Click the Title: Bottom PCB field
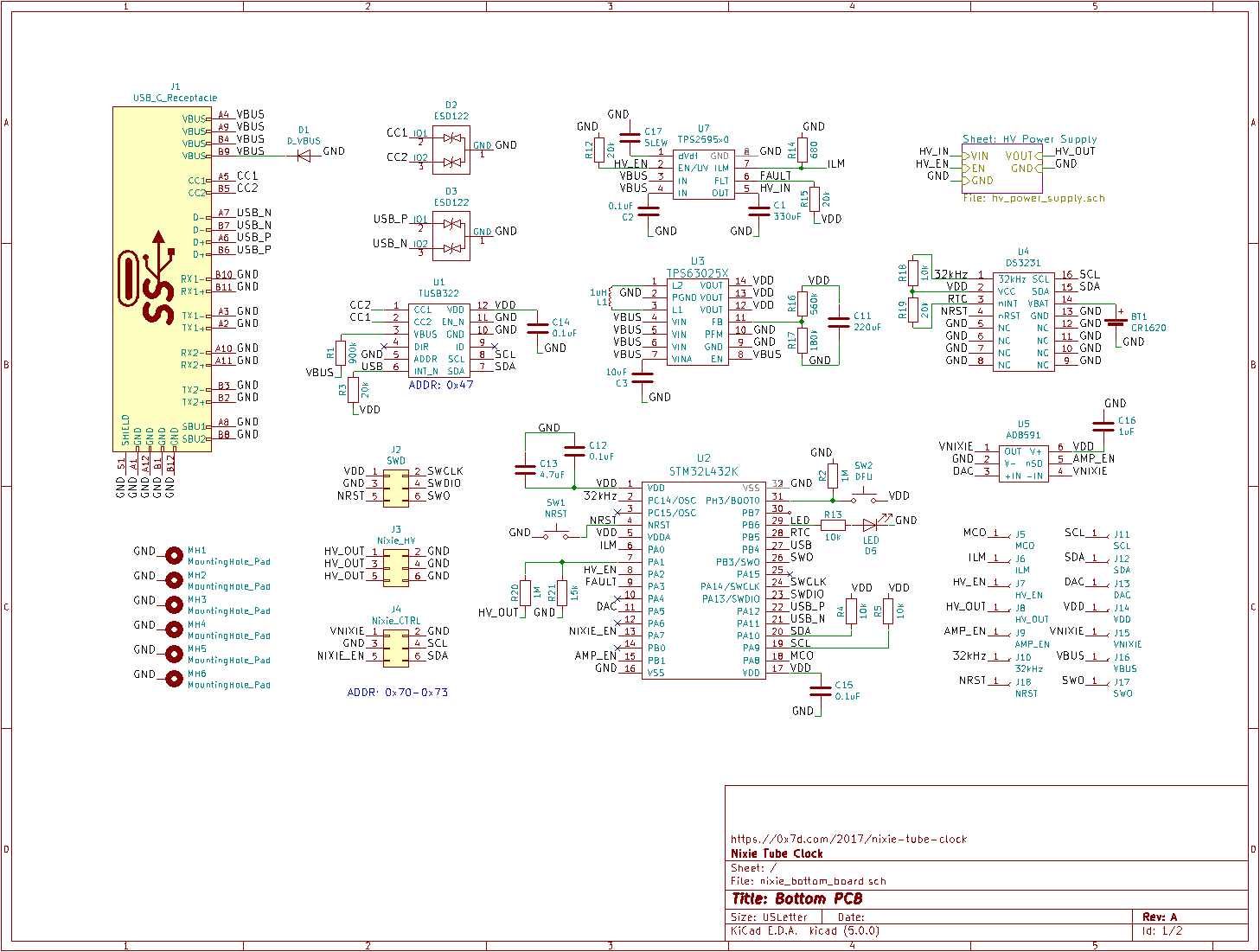The height and width of the screenshot is (952, 1260). click(796, 899)
